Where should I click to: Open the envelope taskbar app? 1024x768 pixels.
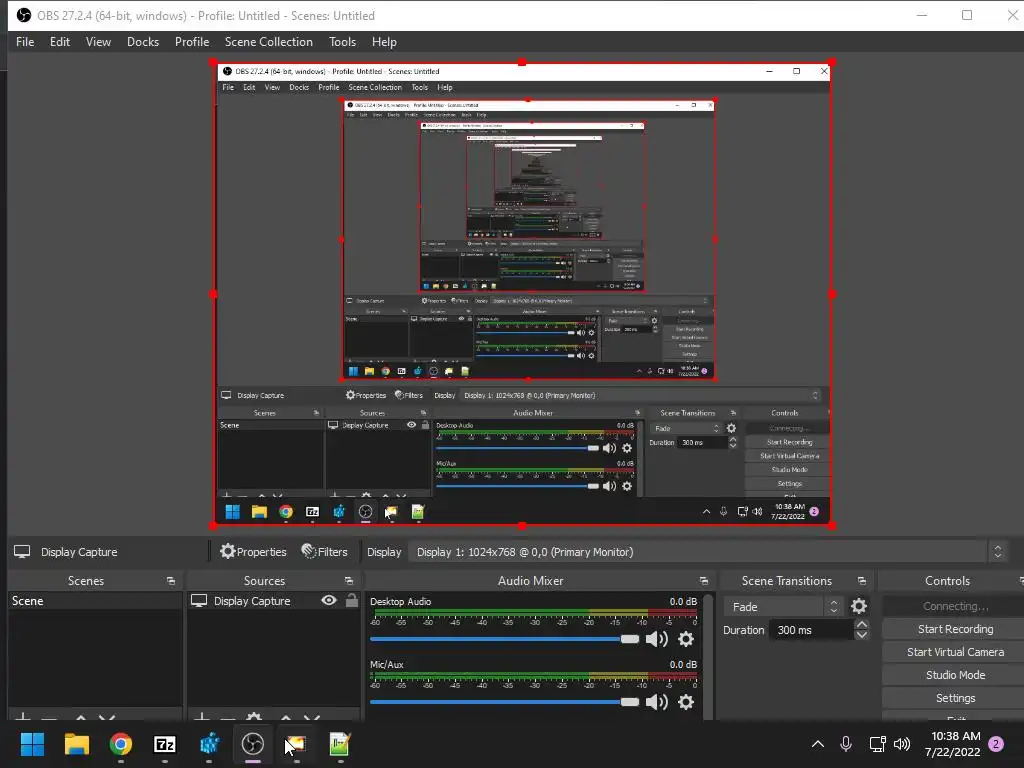296,744
